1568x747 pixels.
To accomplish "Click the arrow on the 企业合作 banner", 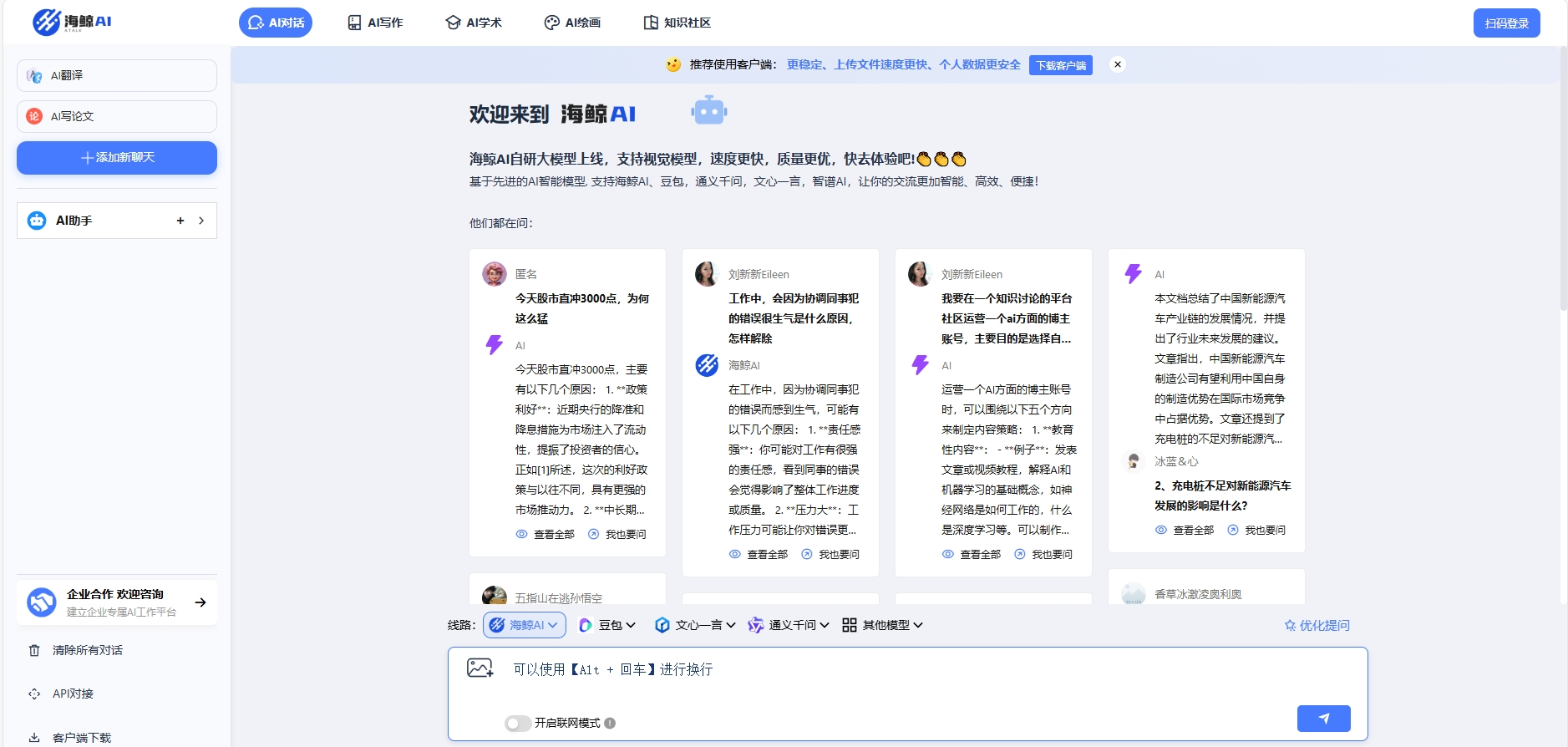I will [200, 602].
